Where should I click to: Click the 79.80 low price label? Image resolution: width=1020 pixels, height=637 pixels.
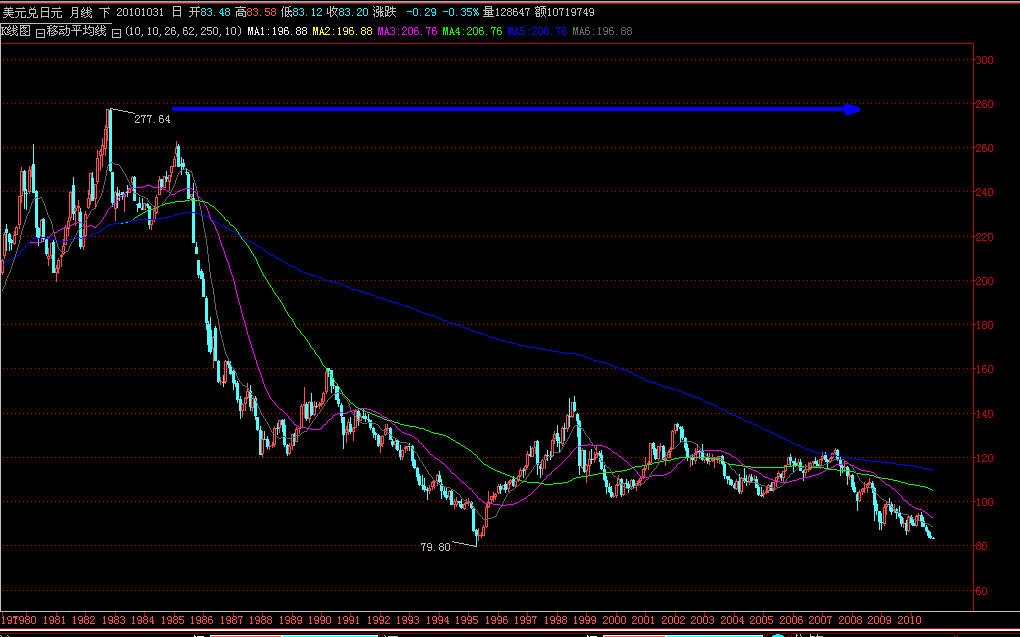pos(435,548)
